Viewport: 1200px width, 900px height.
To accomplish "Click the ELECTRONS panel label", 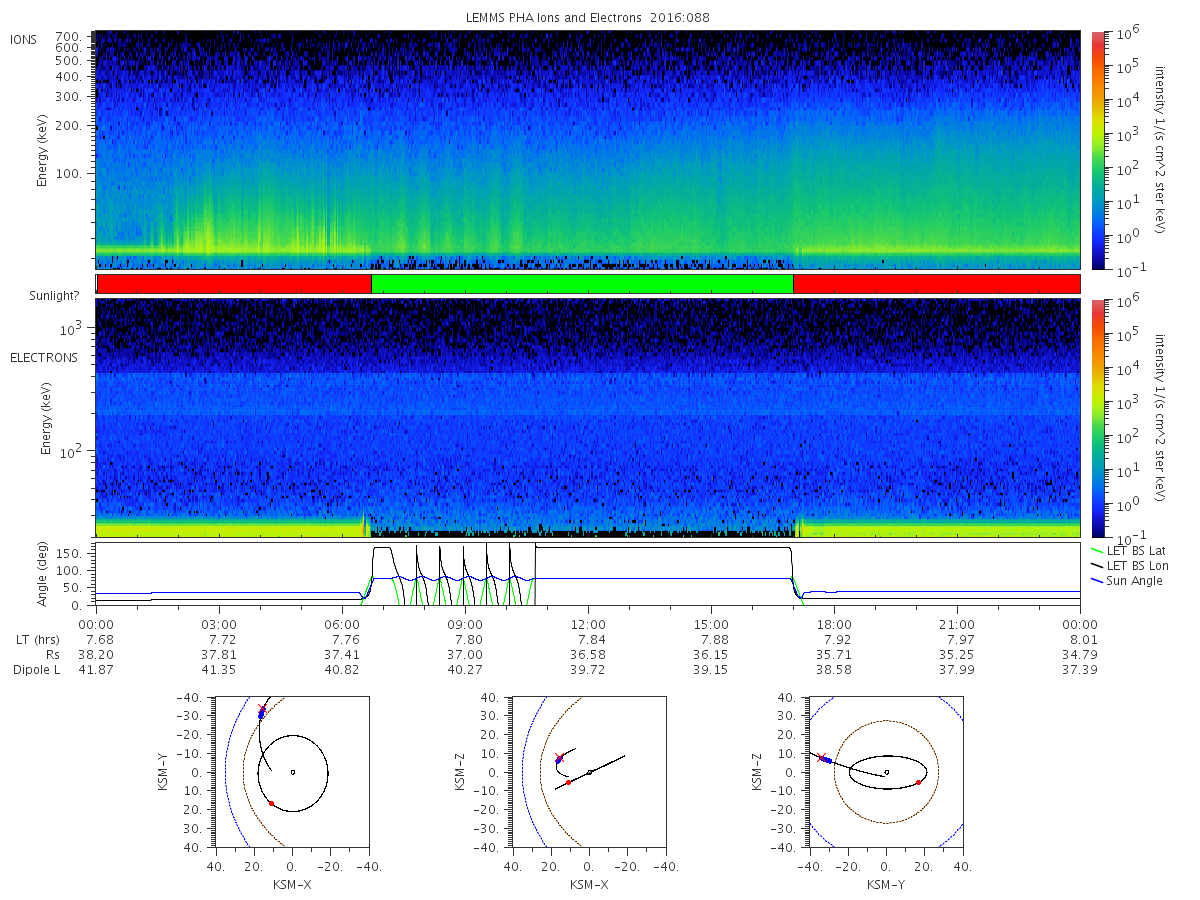I will tap(44, 357).
